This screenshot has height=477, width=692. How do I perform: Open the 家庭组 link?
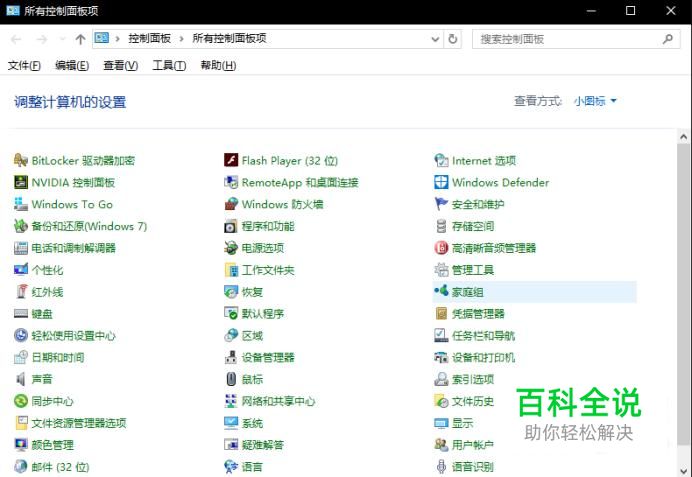tap(467, 292)
